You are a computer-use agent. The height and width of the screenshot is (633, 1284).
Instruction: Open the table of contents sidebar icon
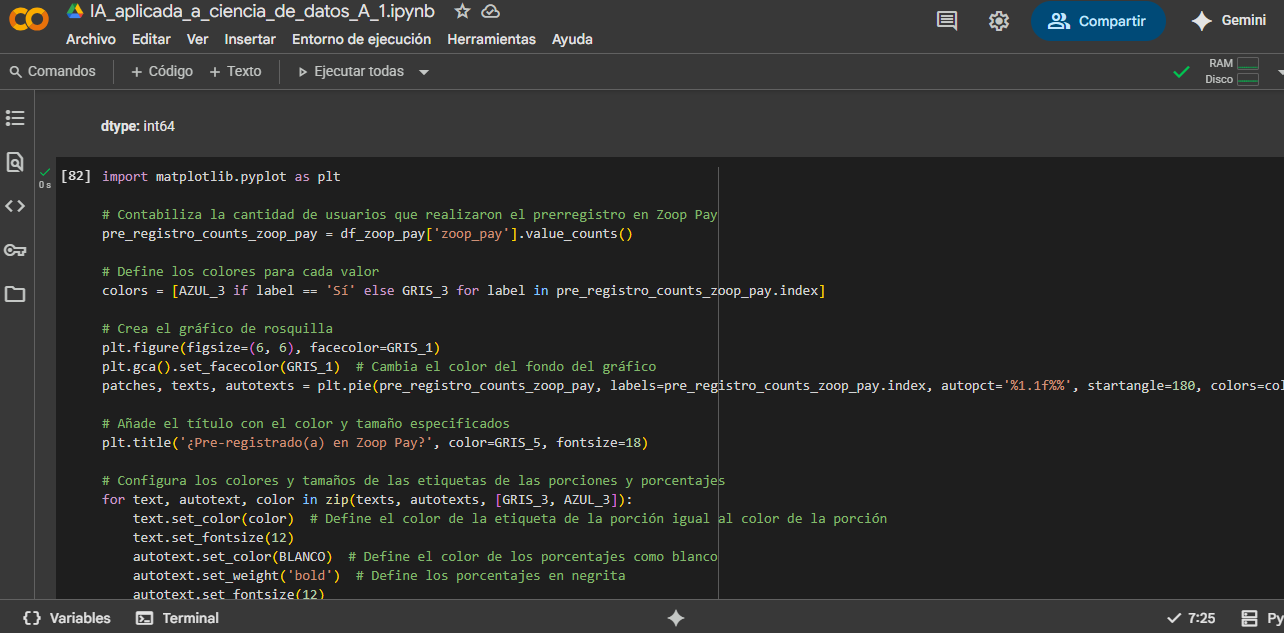tap(15, 118)
